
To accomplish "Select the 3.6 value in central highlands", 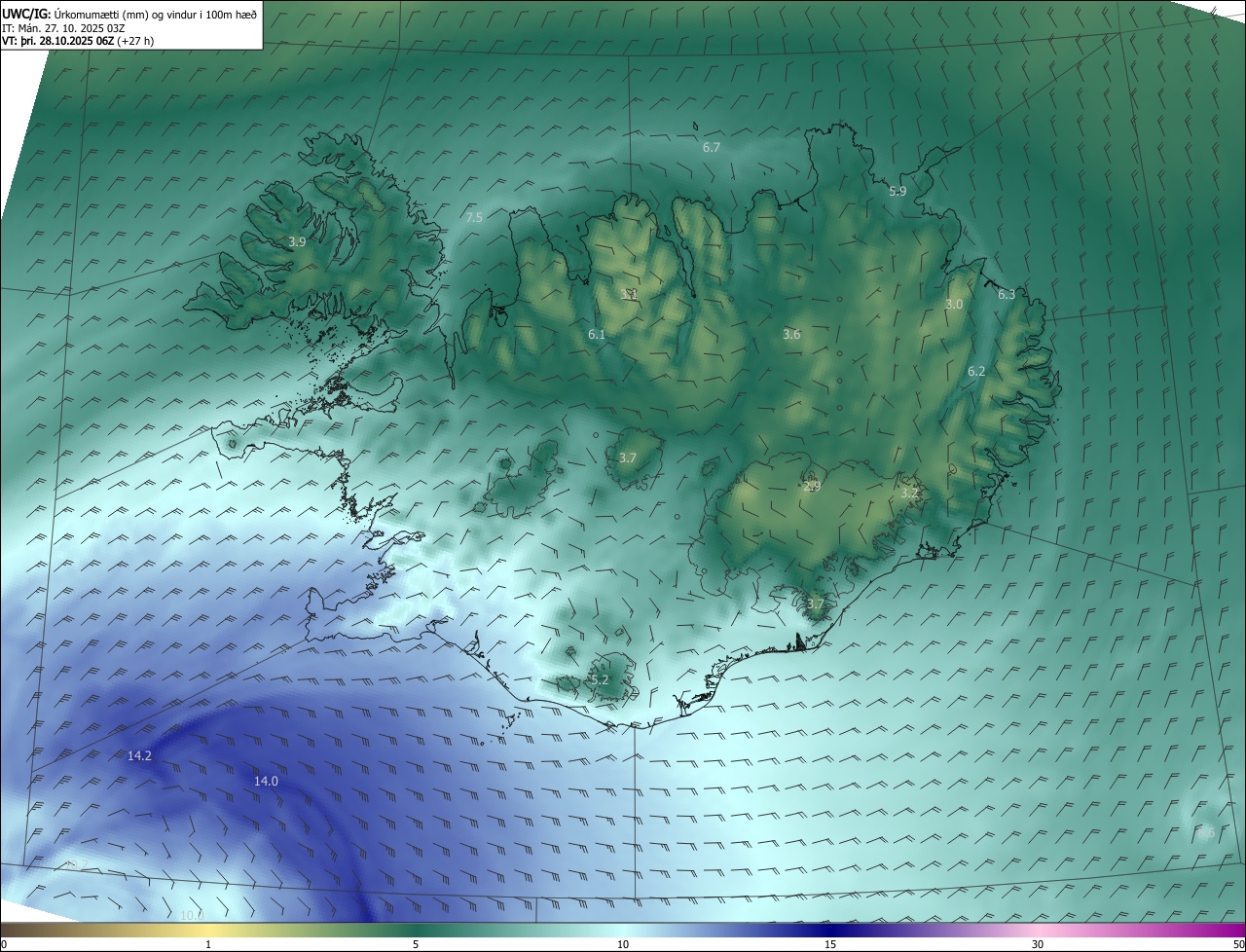I will pos(791,334).
